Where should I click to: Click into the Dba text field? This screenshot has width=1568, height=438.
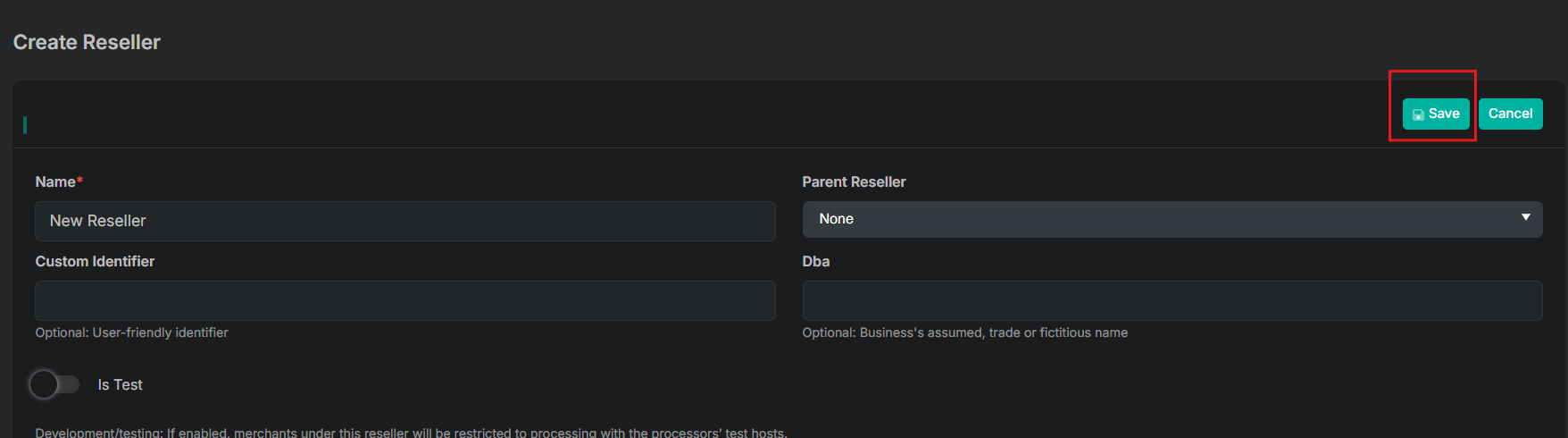pos(1172,300)
